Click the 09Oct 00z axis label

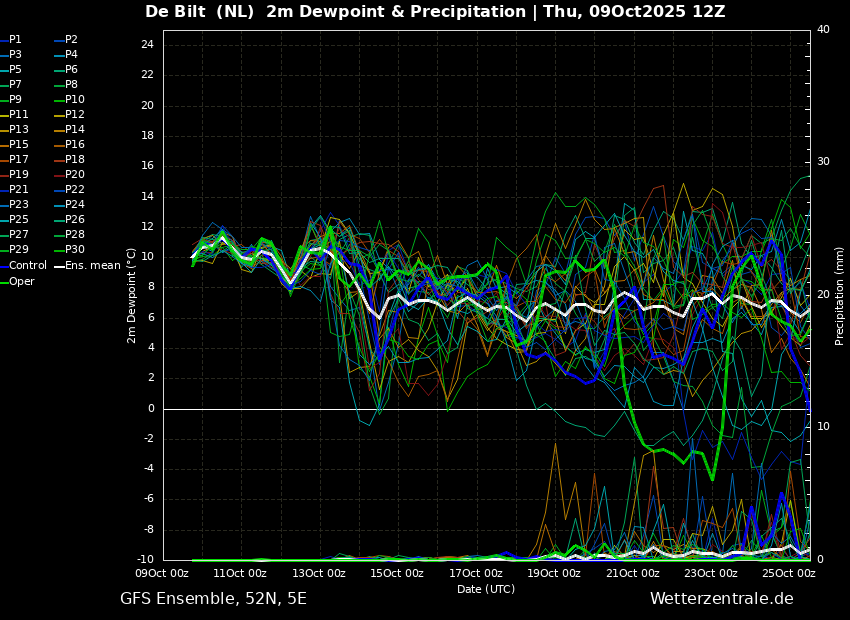pos(162,573)
